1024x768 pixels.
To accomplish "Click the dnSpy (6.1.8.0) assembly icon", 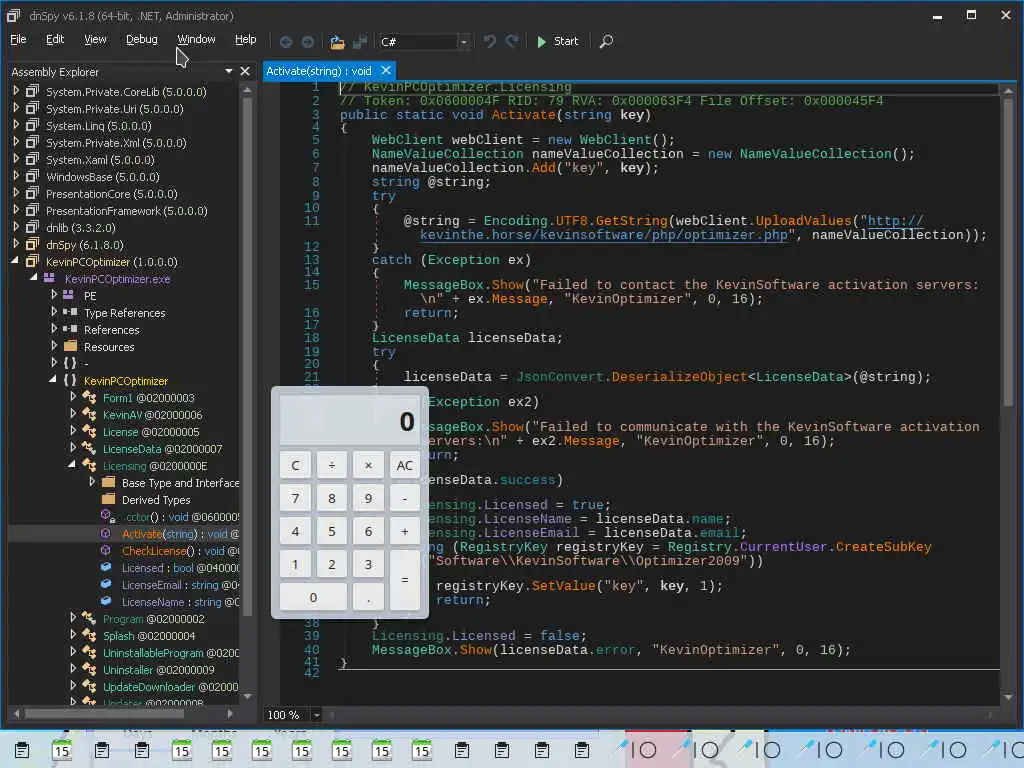I will (32, 244).
